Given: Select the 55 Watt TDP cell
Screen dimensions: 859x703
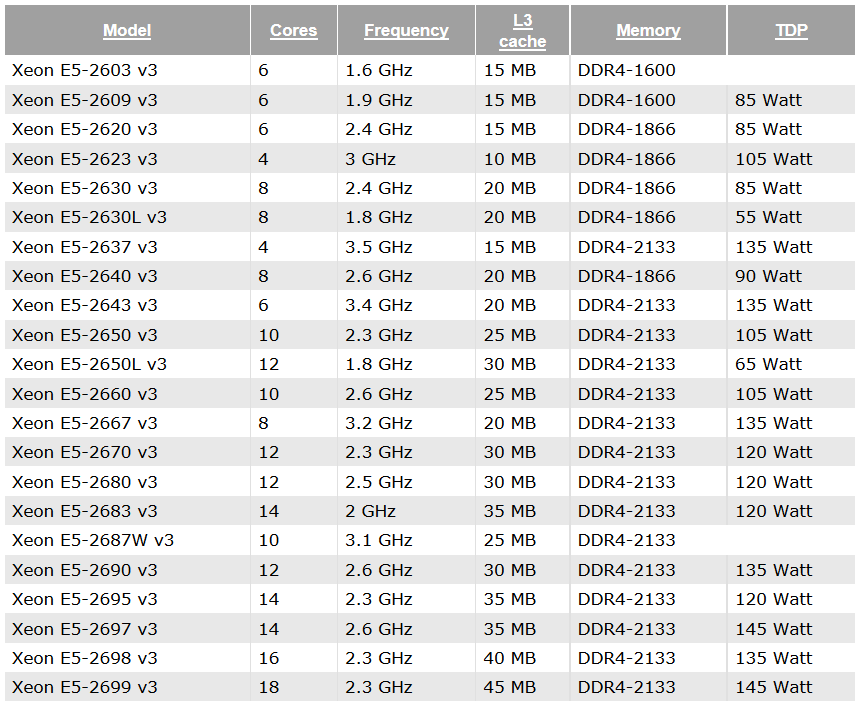Looking at the screenshot, I should [x=768, y=218].
